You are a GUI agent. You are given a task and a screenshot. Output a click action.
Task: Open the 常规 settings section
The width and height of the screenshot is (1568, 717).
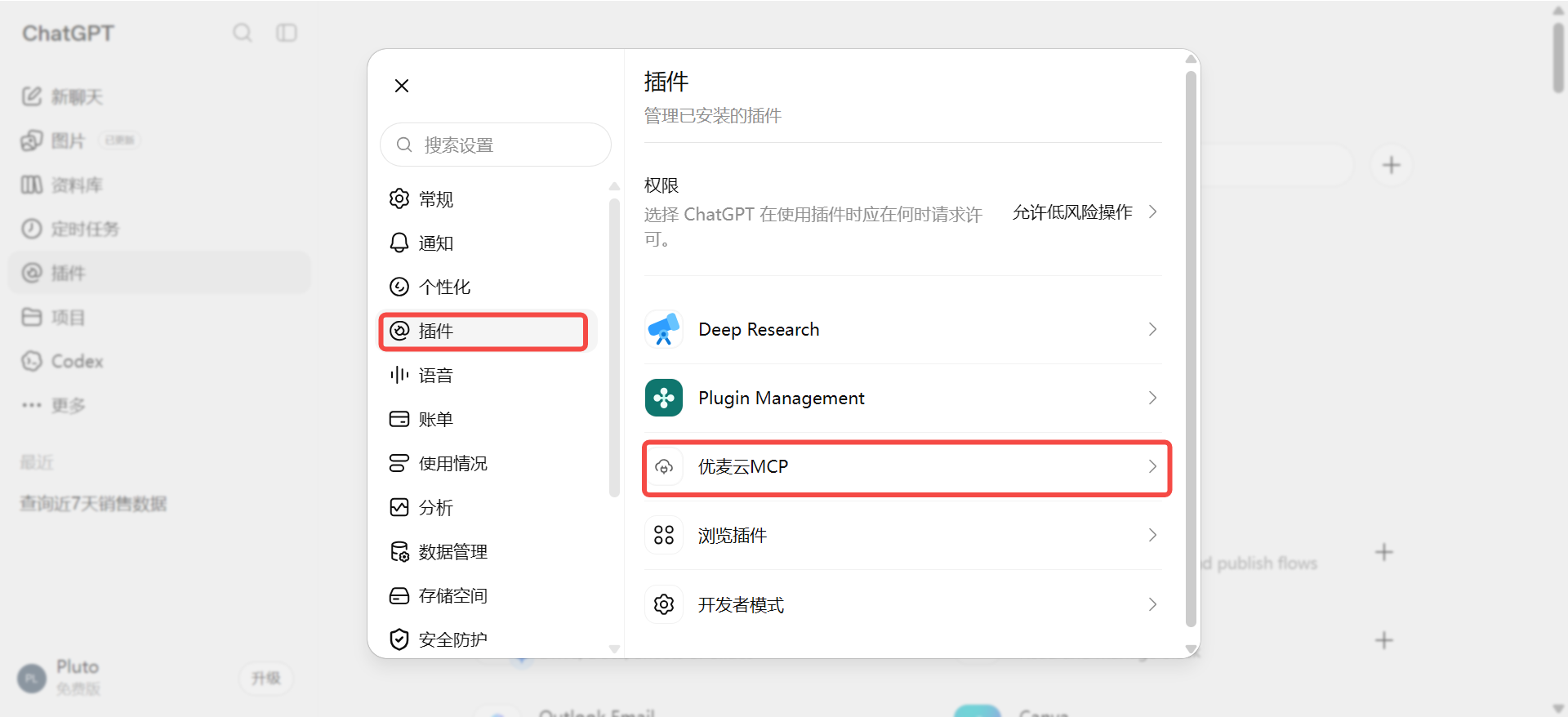click(488, 198)
